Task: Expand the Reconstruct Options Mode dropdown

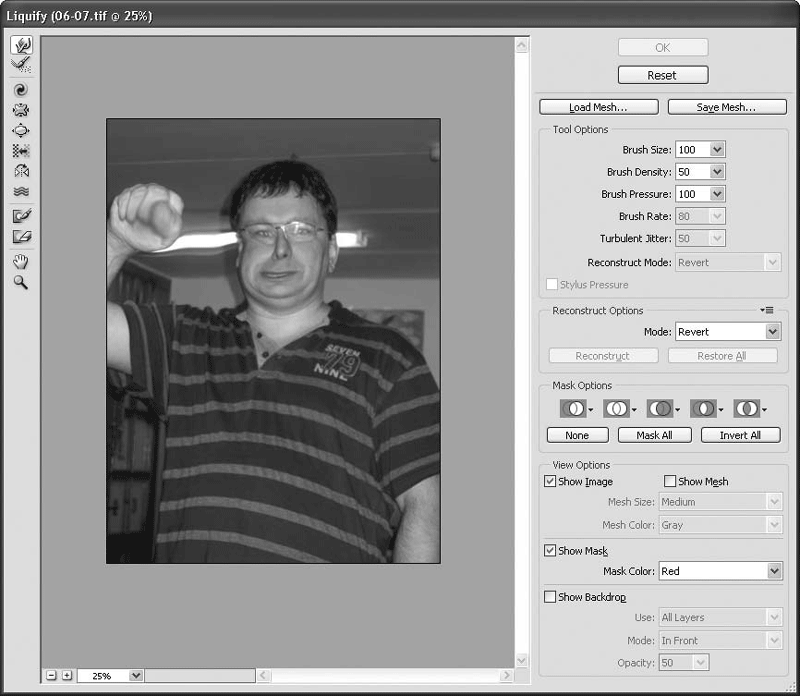Action: 773,332
